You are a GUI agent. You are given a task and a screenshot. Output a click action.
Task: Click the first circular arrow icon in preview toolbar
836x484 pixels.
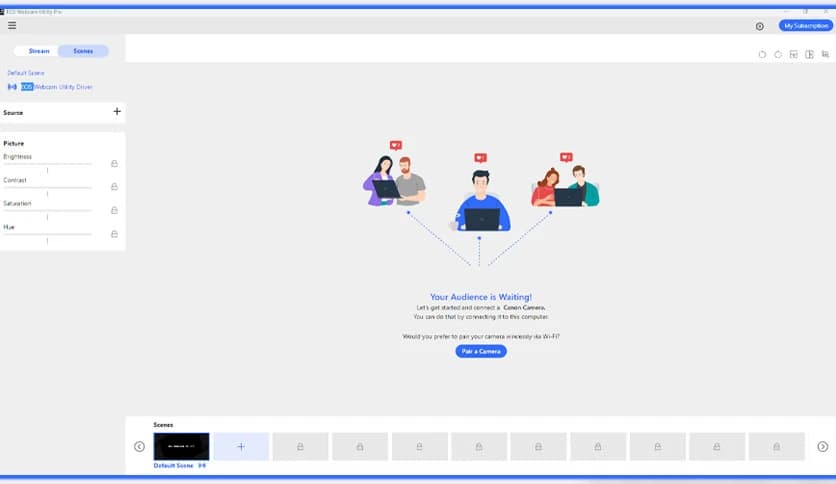(762, 54)
